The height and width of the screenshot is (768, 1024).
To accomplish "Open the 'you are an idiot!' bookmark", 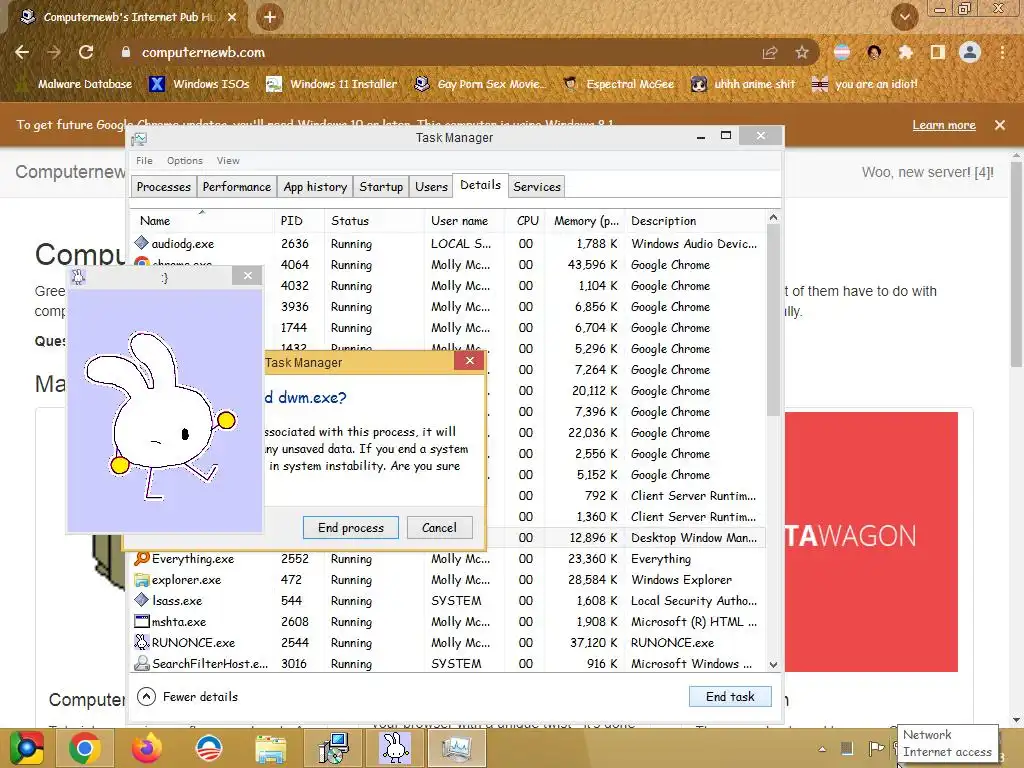I will coord(865,84).
